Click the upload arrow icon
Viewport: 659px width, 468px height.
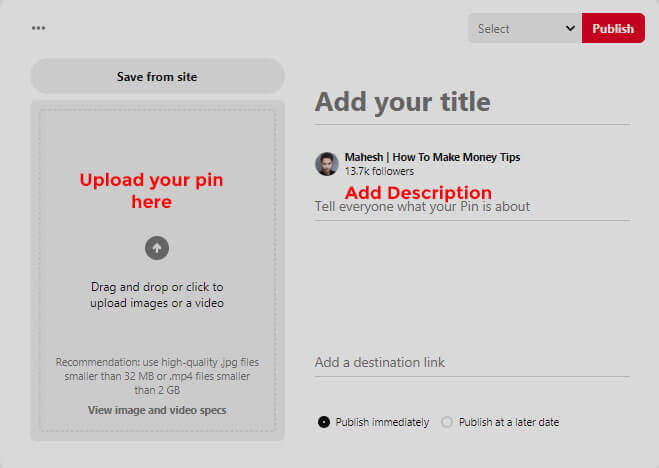click(157, 248)
